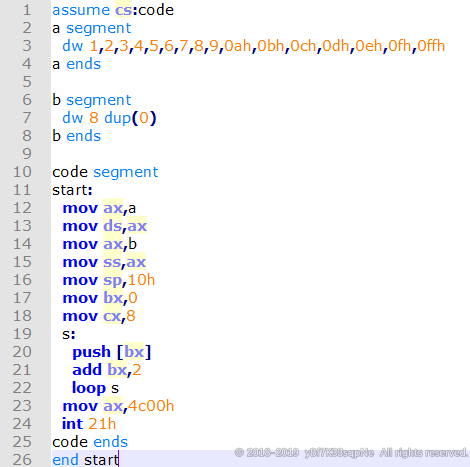The width and height of the screenshot is (470, 467).
Task: Click 'code ends' on line 25
Action: pos(90,442)
